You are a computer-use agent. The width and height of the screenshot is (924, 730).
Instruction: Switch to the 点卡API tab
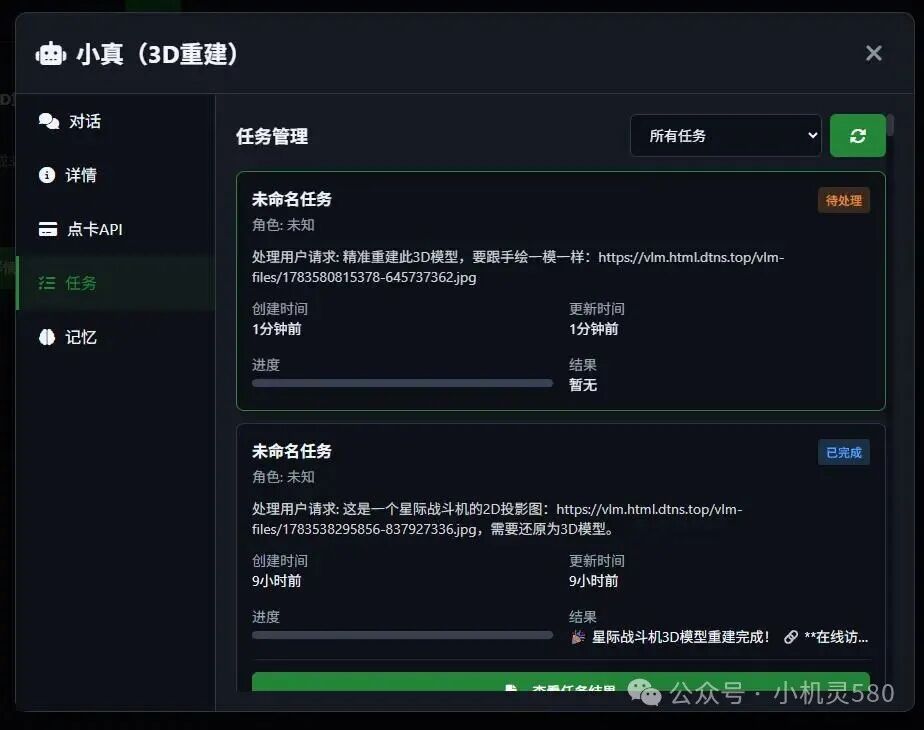click(x=116, y=229)
